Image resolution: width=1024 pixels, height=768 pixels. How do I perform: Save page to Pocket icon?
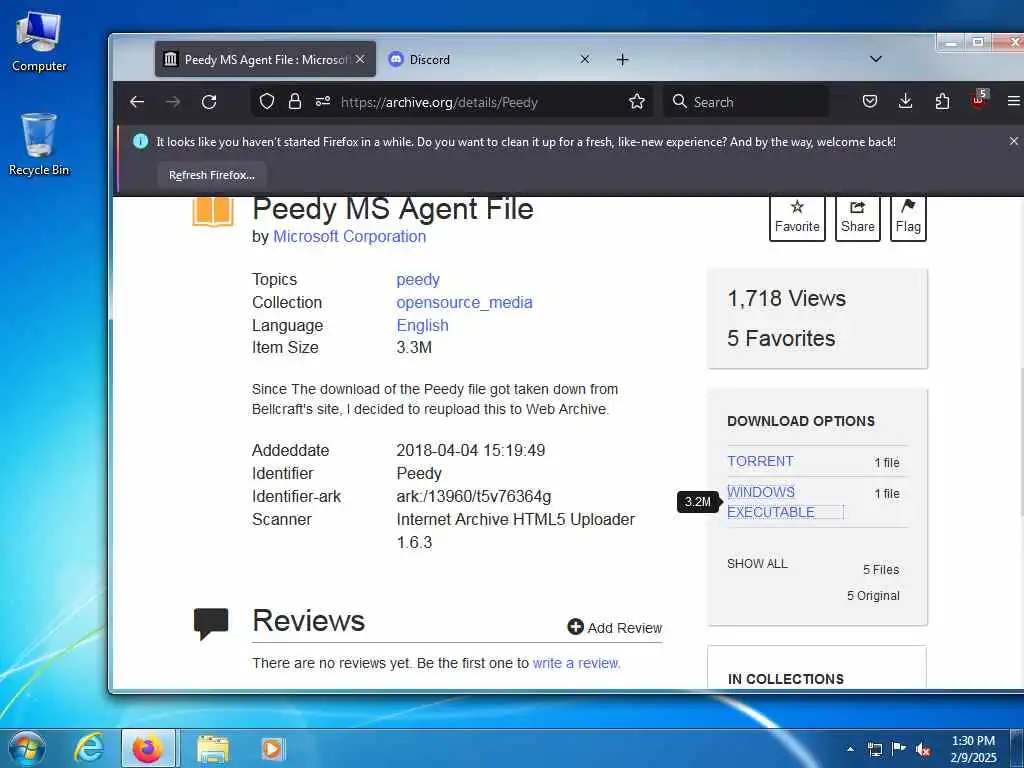[870, 102]
